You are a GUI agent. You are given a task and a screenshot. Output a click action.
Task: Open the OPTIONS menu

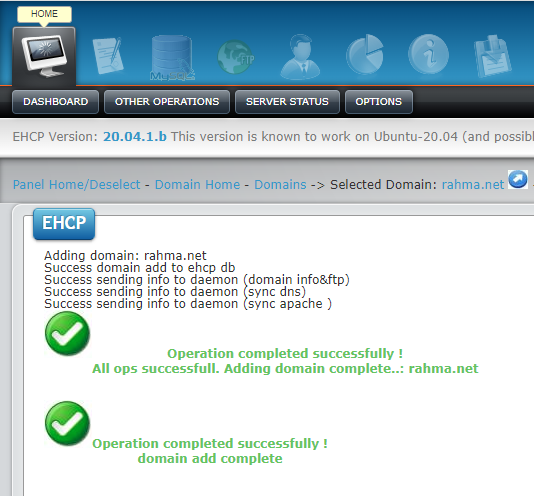379,102
